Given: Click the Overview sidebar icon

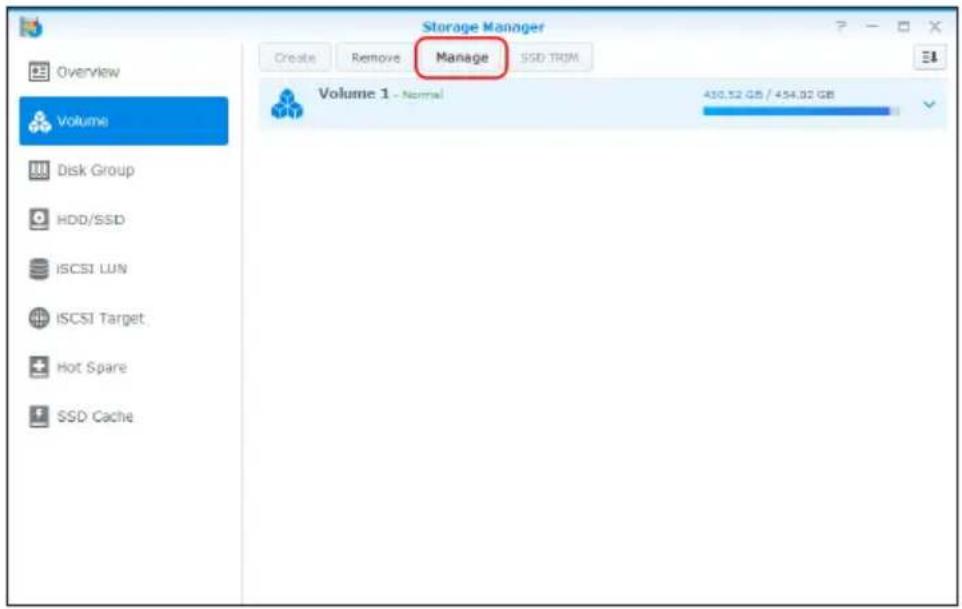Looking at the screenshot, I should 39,72.
